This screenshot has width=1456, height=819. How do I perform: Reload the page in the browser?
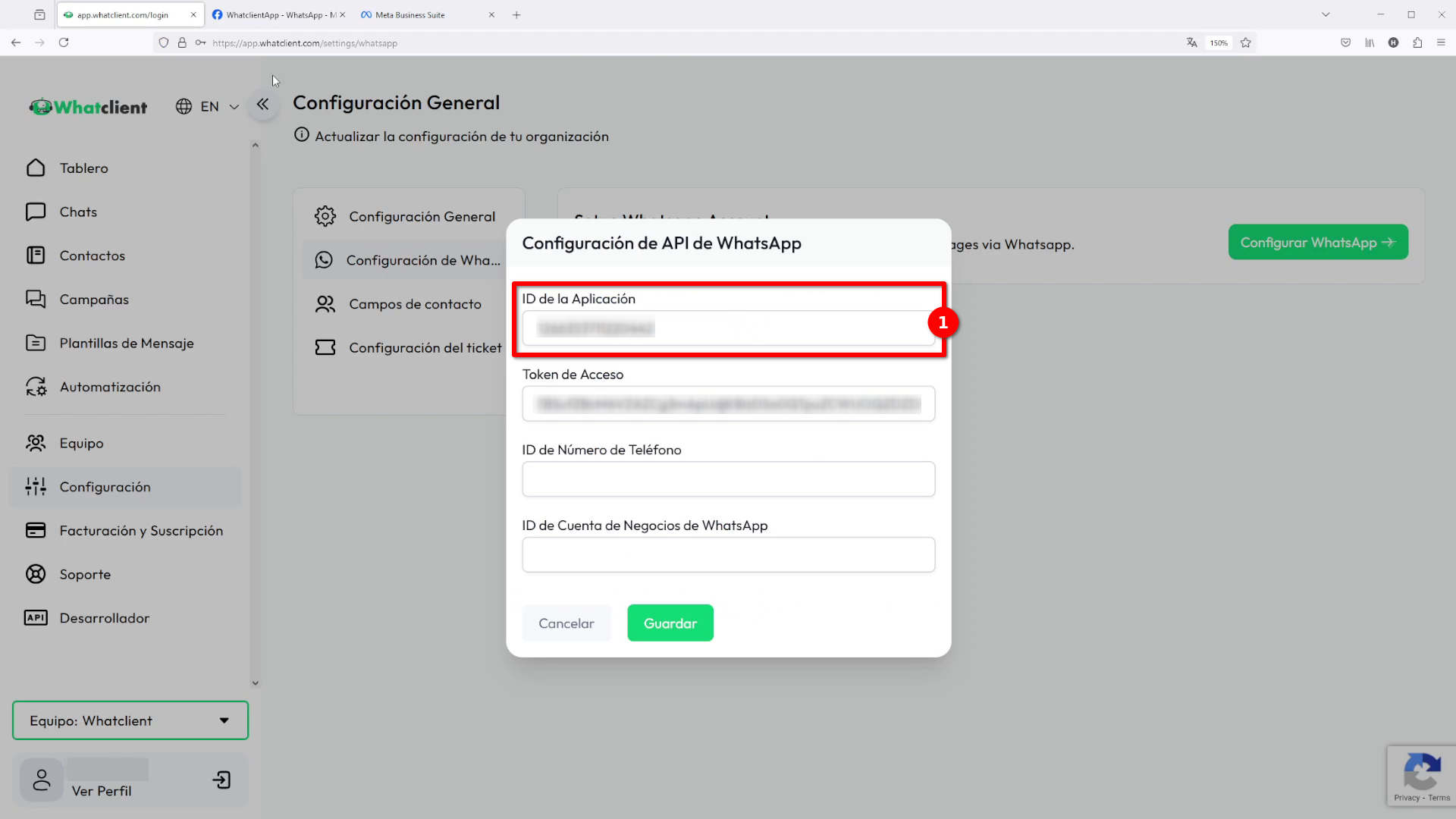64,43
